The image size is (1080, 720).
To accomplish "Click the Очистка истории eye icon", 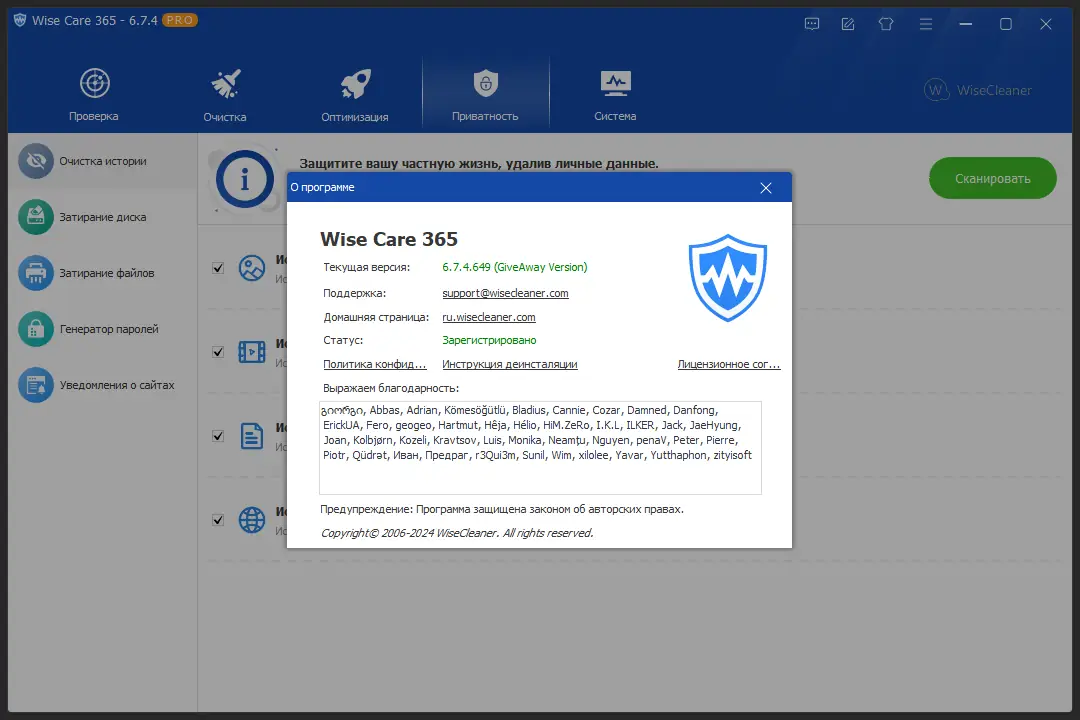I will (36, 161).
